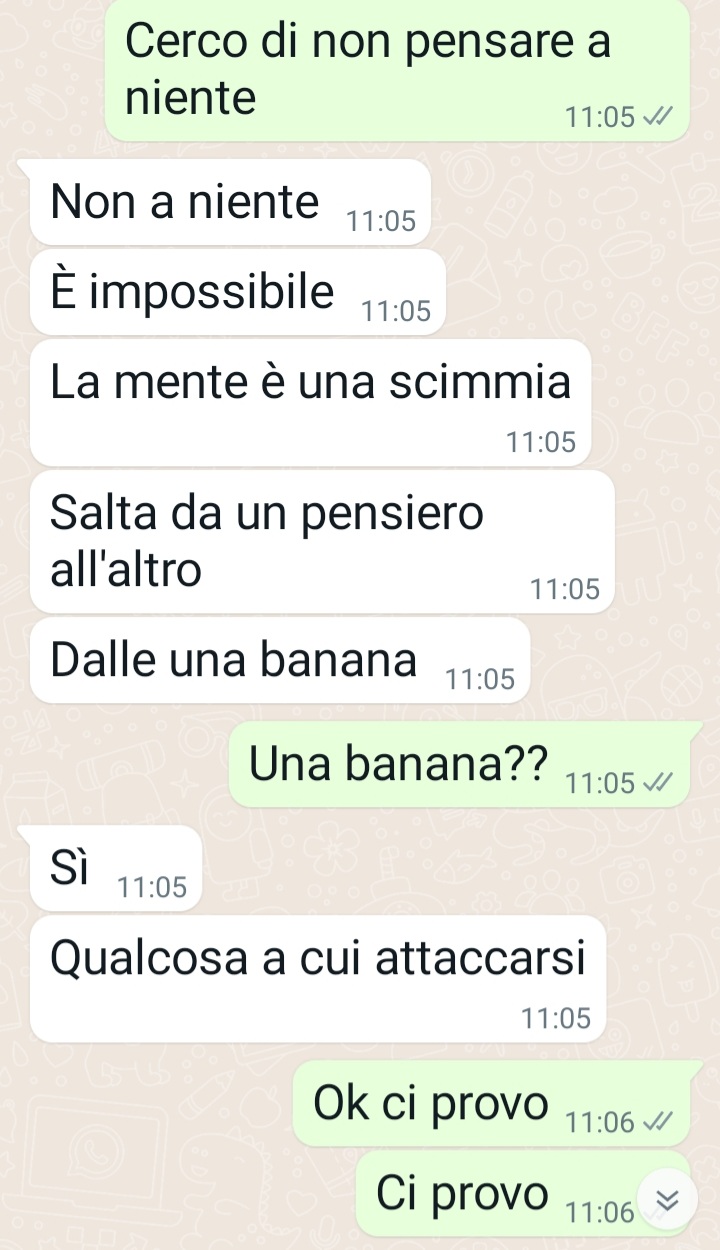The width and height of the screenshot is (720, 1250).
Task: Select the 'Non a niente' message
Action: (230, 202)
